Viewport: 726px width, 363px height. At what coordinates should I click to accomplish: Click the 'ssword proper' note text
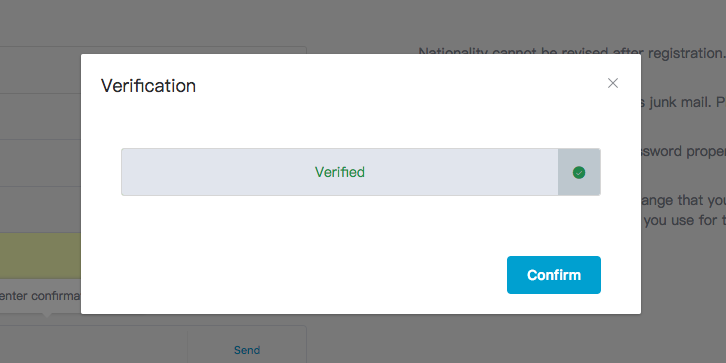click(683, 151)
